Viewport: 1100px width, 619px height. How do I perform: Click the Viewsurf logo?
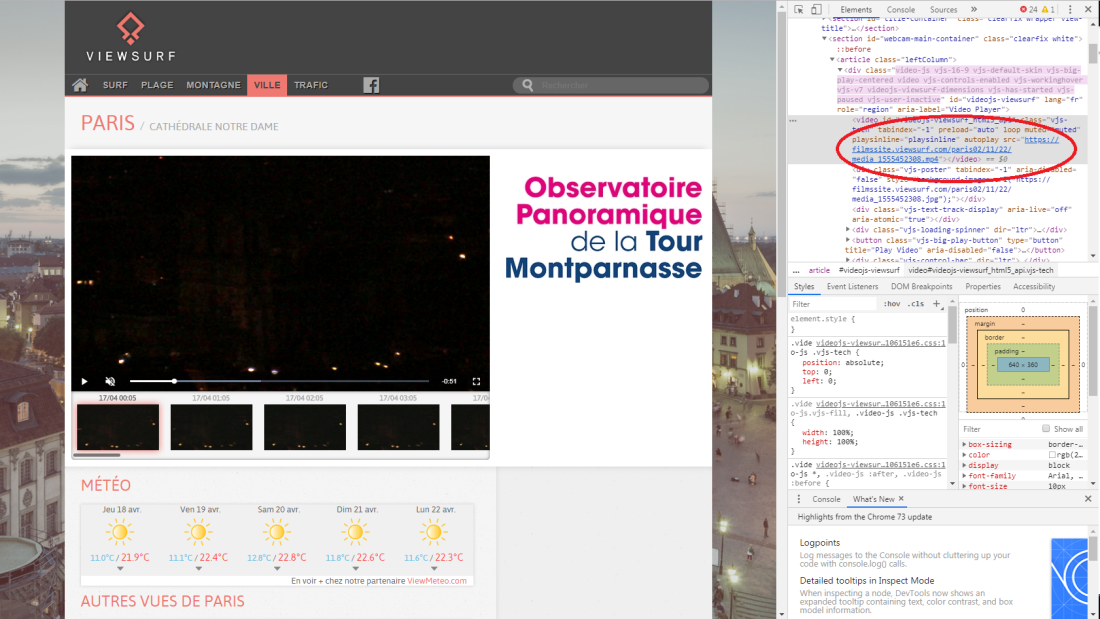(130, 37)
